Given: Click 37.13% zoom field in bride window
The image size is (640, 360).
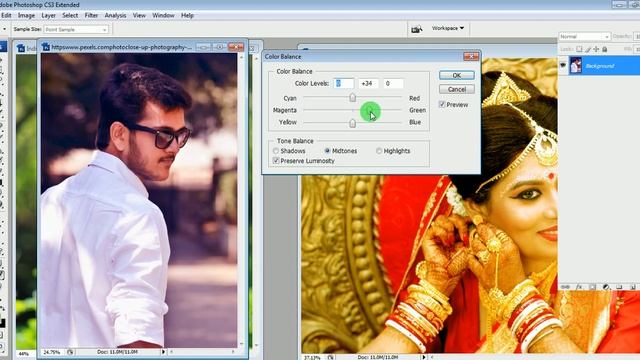Looking at the screenshot, I should [x=312, y=358].
